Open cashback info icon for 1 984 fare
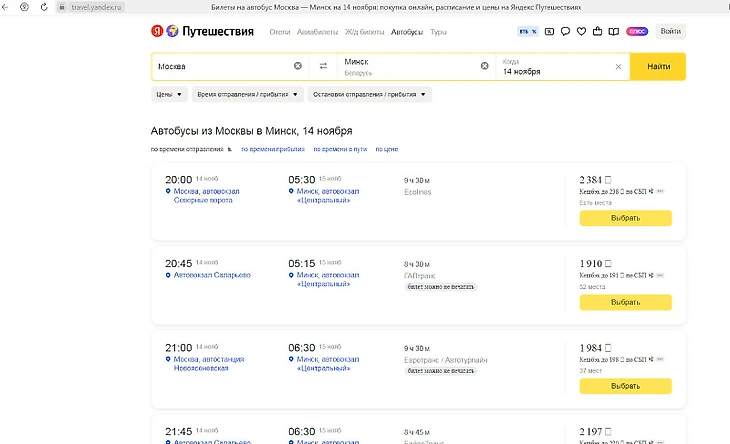This screenshot has height=444, width=730. (660, 359)
